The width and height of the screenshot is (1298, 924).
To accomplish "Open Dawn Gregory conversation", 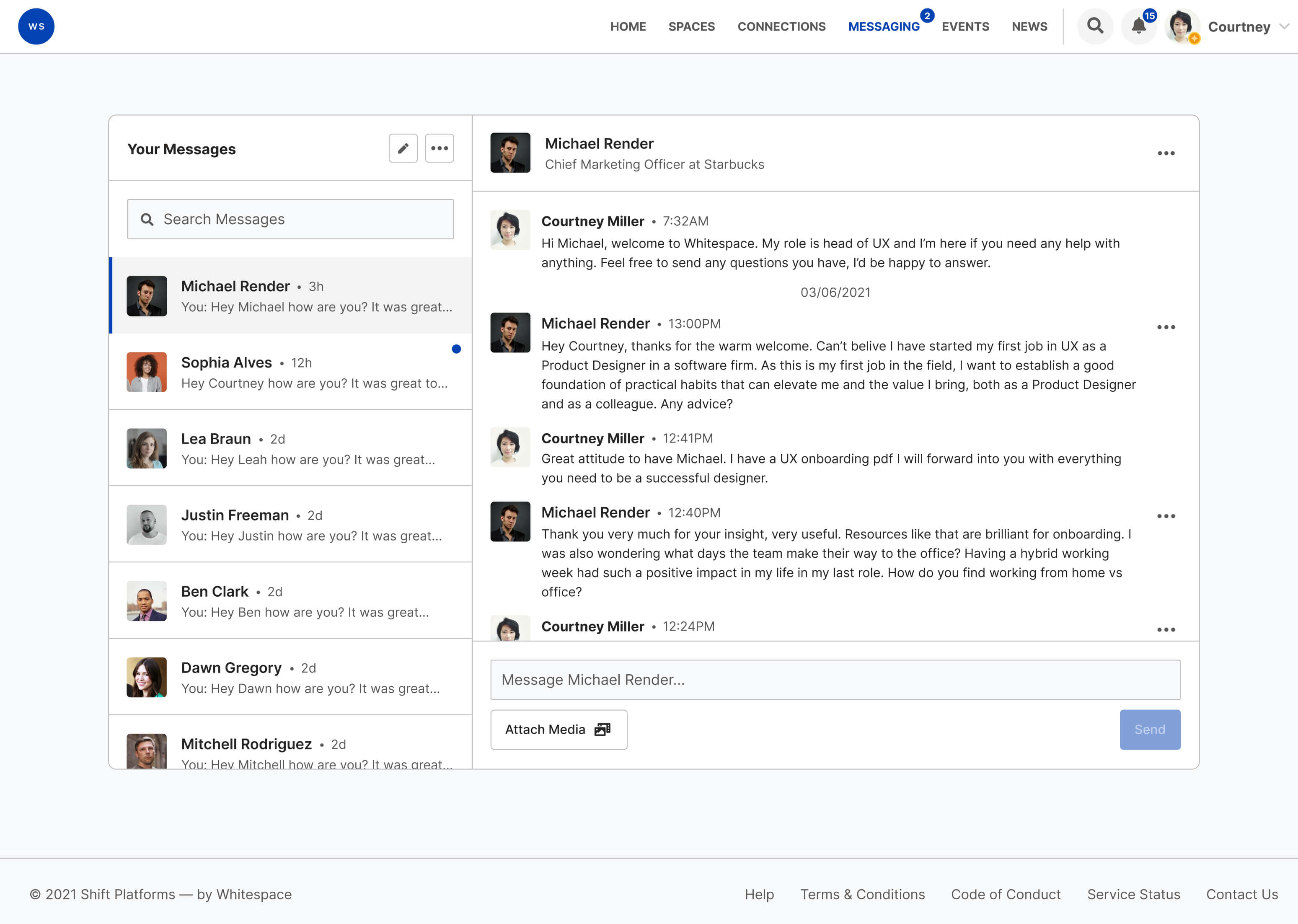I will 290,676.
